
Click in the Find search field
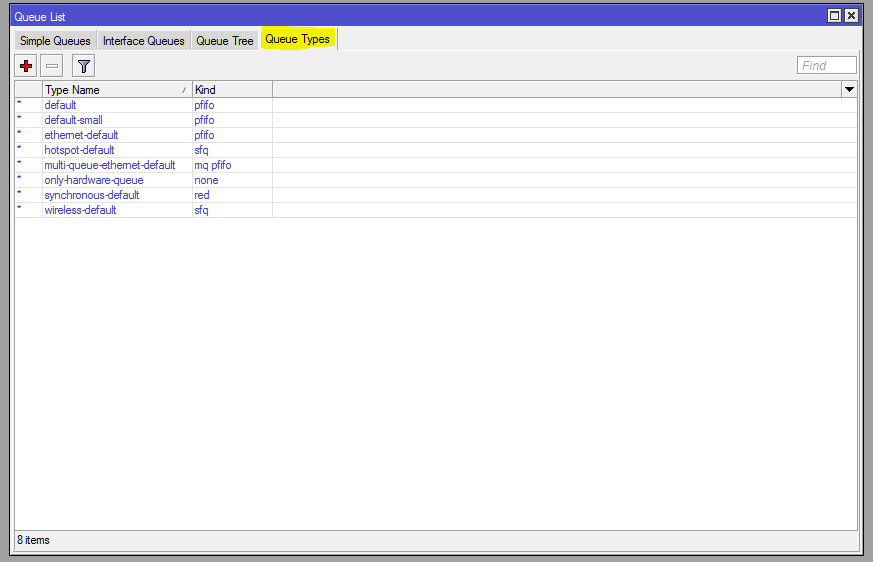(826, 66)
